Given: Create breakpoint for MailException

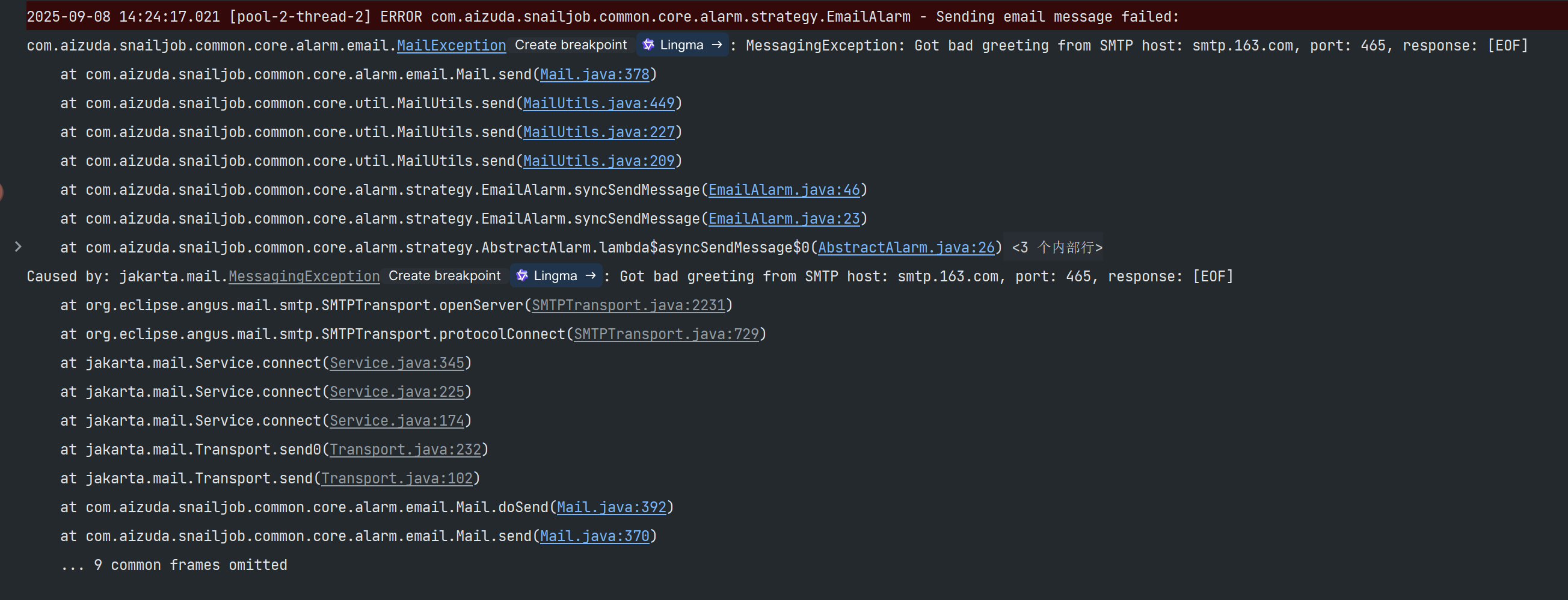Looking at the screenshot, I should point(570,45).
